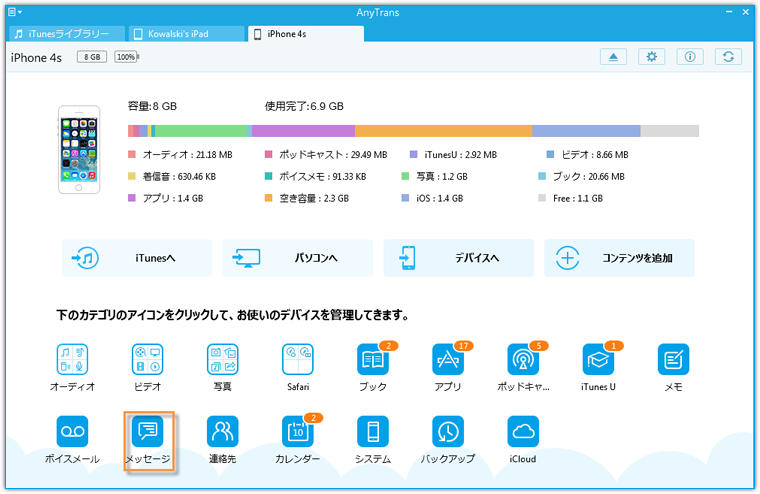Switch to the Kowalski's iPad tab
This screenshot has height=494, width=760.
click(x=186, y=34)
